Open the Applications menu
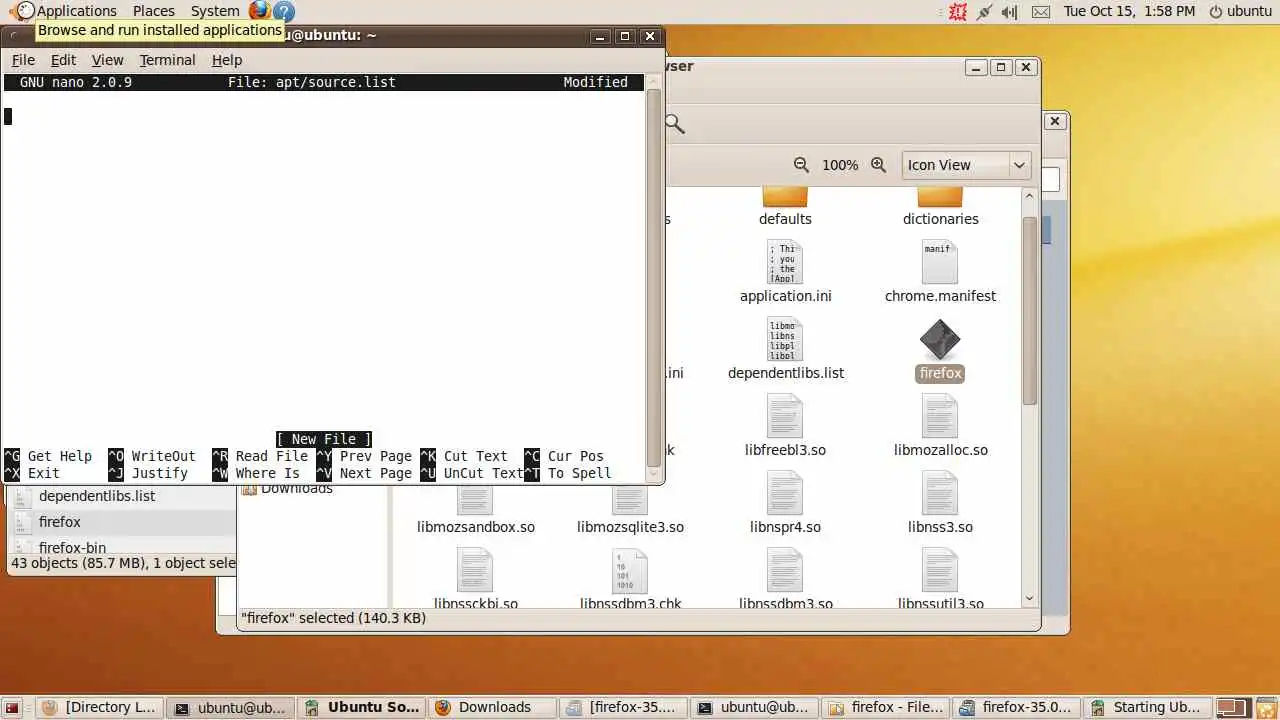1280x720 pixels. click(66, 11)
